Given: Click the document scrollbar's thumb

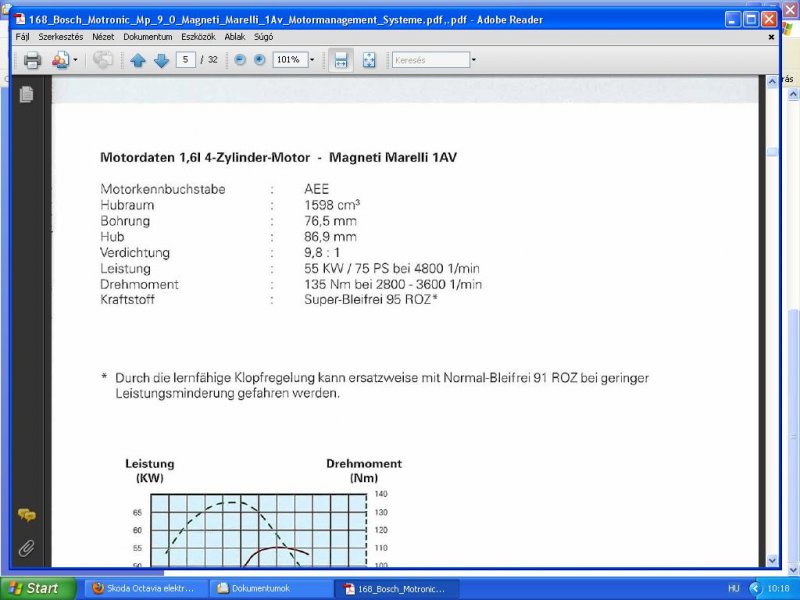Looking at the screenshot, I should (772, 152).
